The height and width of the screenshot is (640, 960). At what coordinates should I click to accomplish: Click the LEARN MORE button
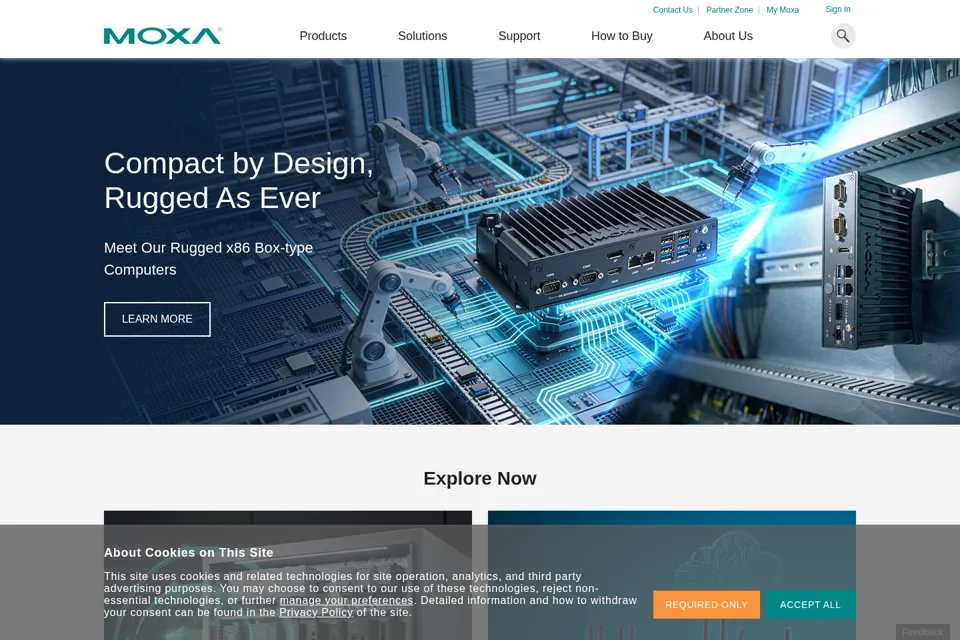click(157, 319)
